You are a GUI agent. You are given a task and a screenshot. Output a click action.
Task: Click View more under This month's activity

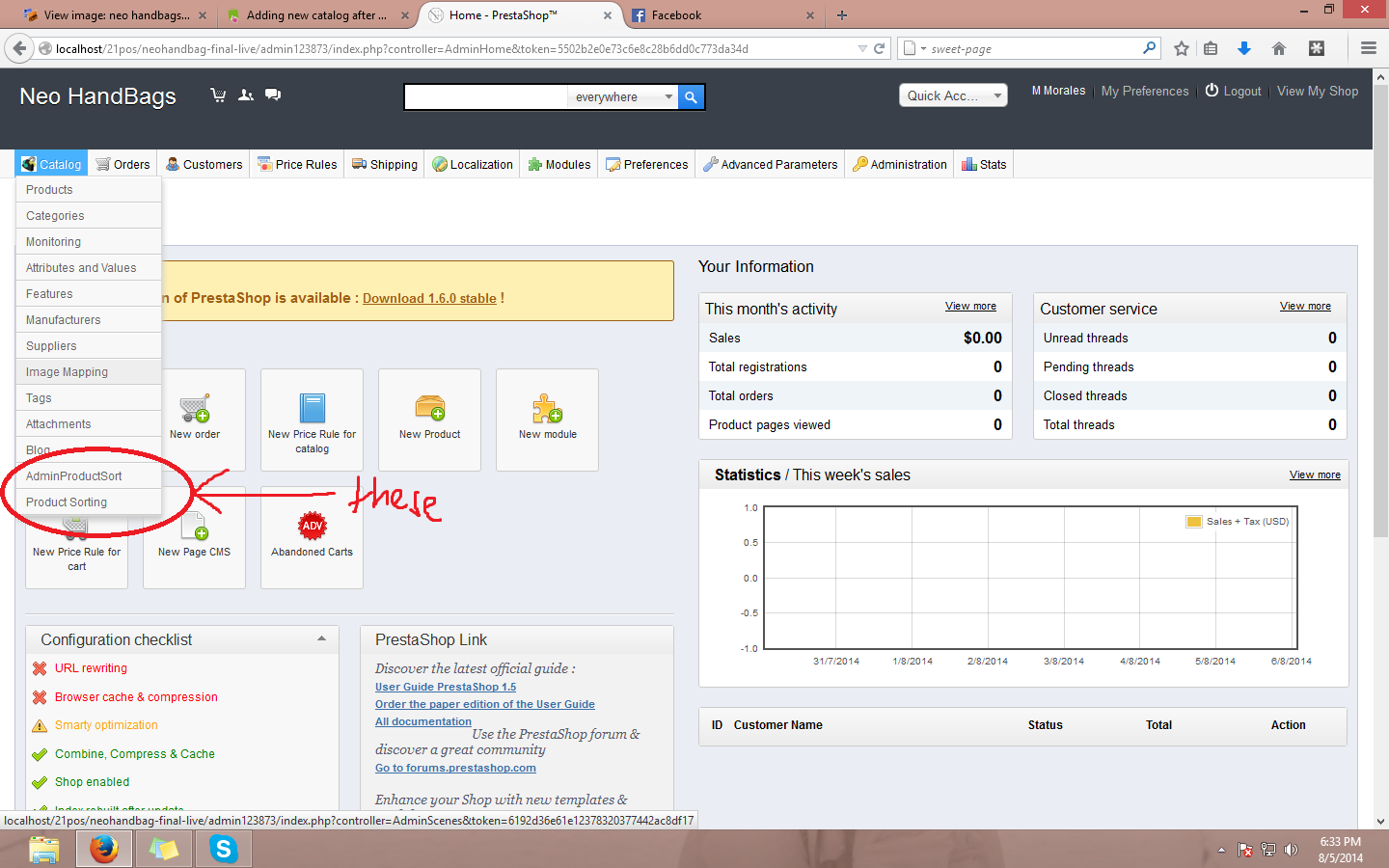[970, 306]
